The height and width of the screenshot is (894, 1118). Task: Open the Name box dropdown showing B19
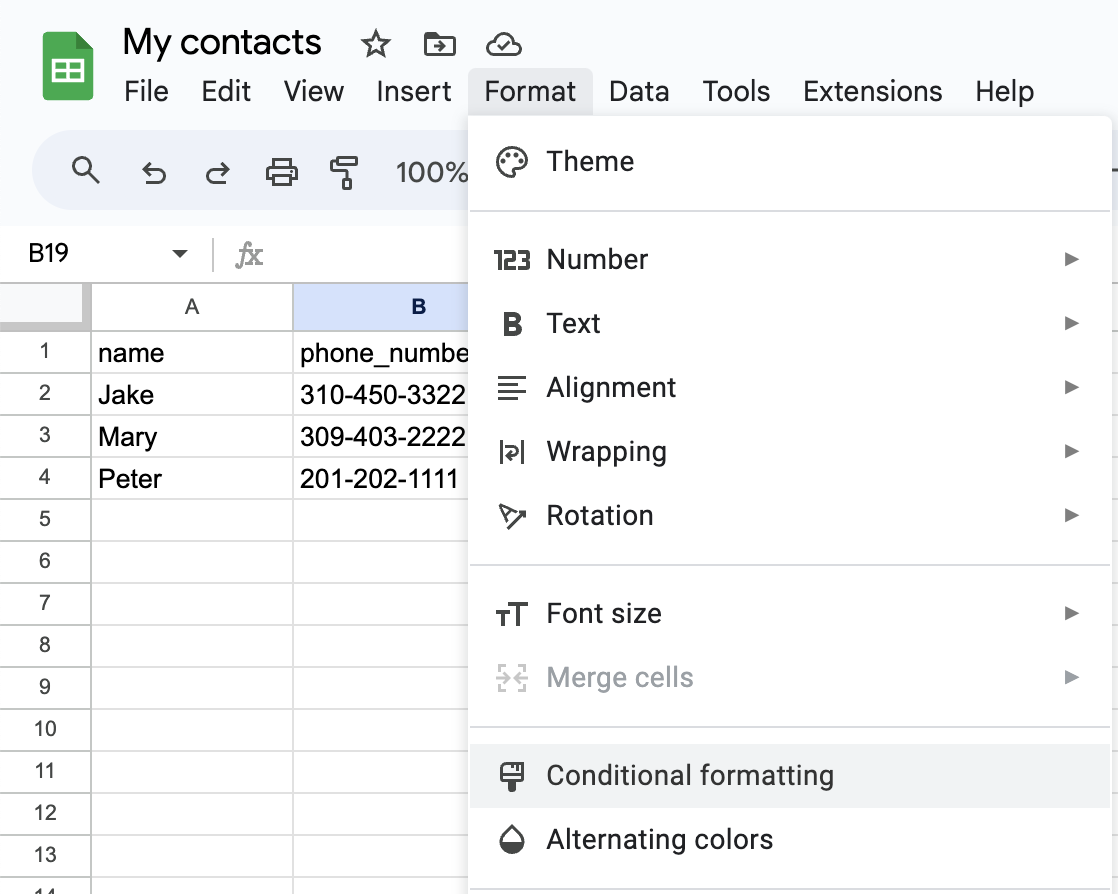(x=179, y=254)
